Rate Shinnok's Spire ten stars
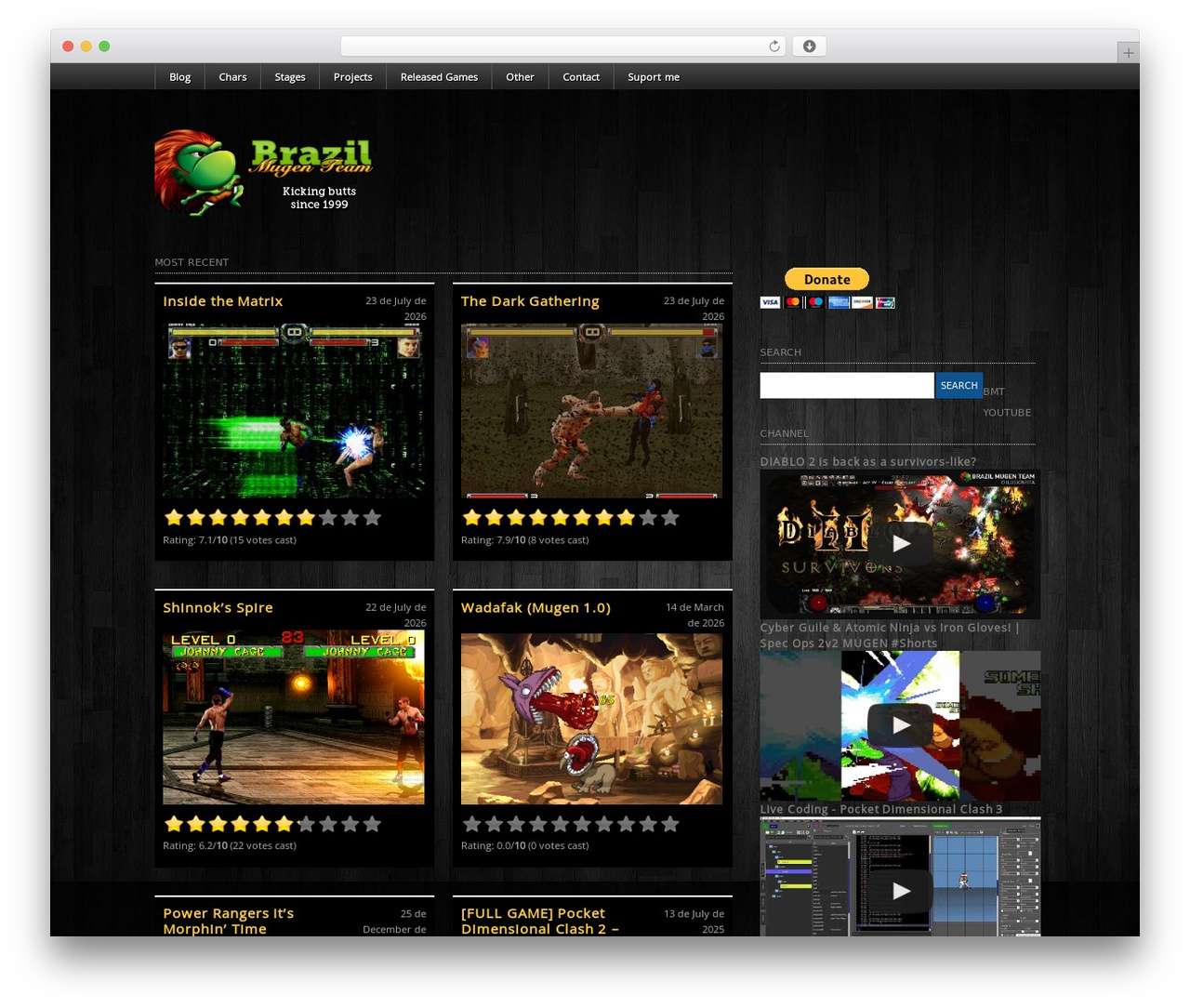The height and width of the screenshot is (1008, 1190). (x=372, y=823)
